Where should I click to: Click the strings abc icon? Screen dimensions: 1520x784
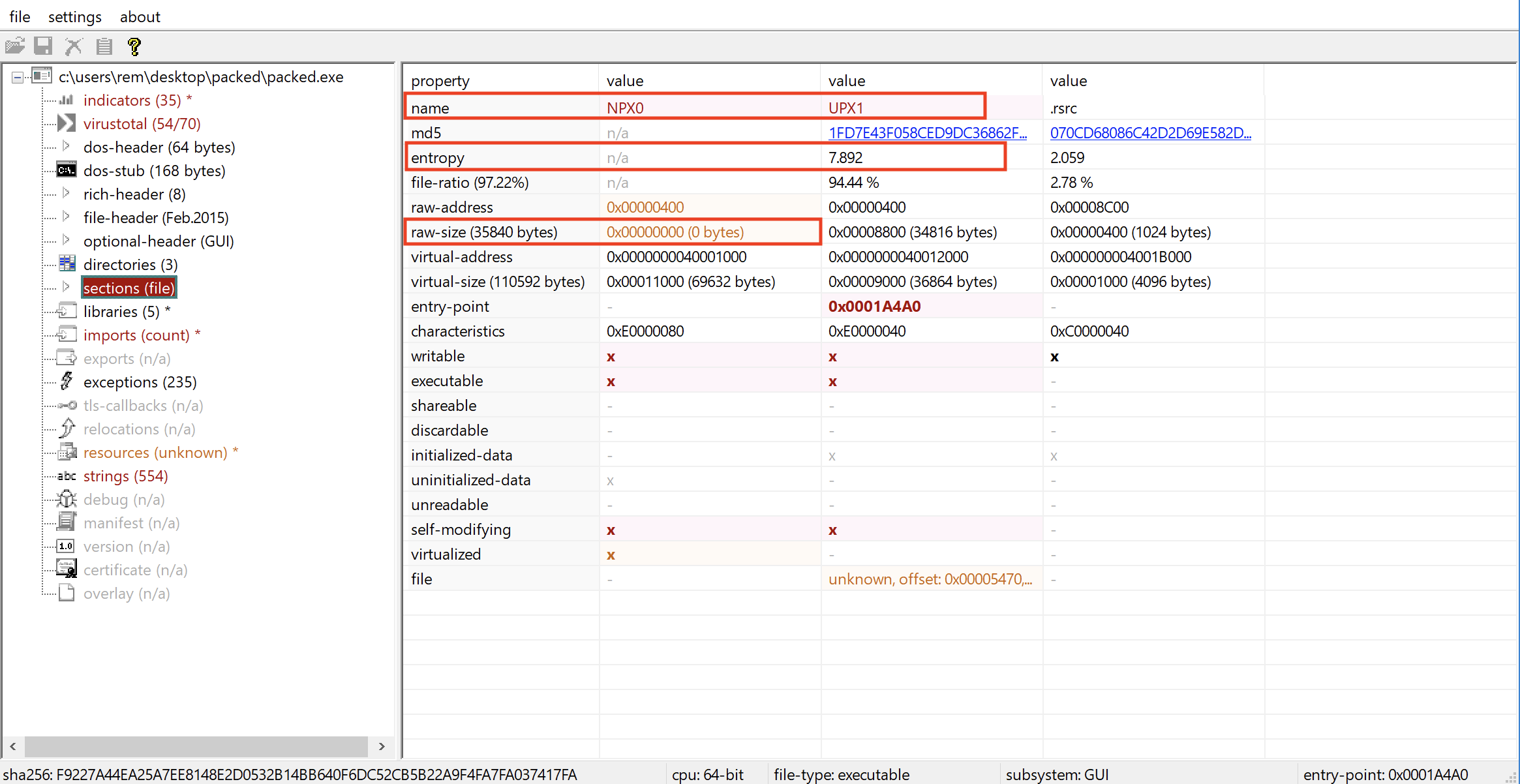[67, 476]
